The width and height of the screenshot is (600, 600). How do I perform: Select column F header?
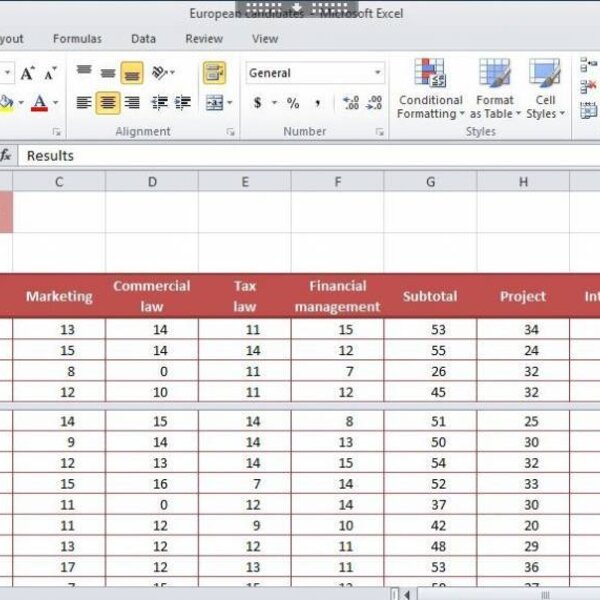pos(338,181)
